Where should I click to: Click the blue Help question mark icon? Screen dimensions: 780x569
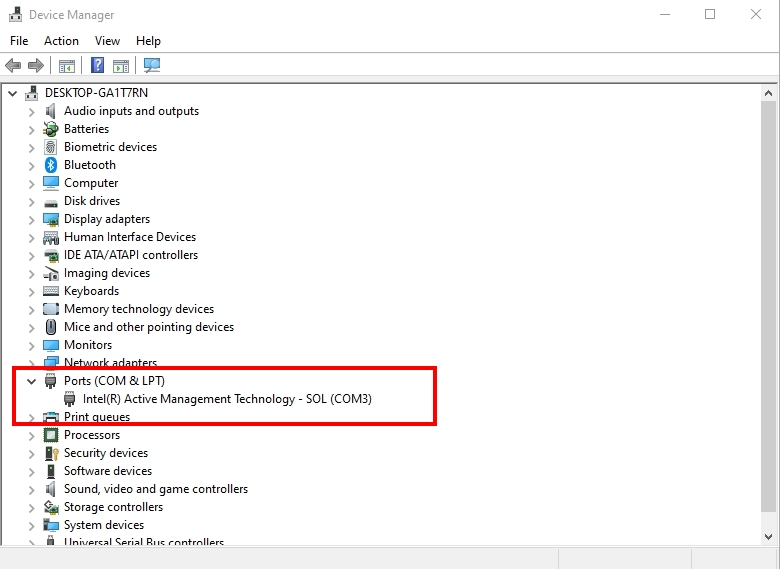(97, 66)
